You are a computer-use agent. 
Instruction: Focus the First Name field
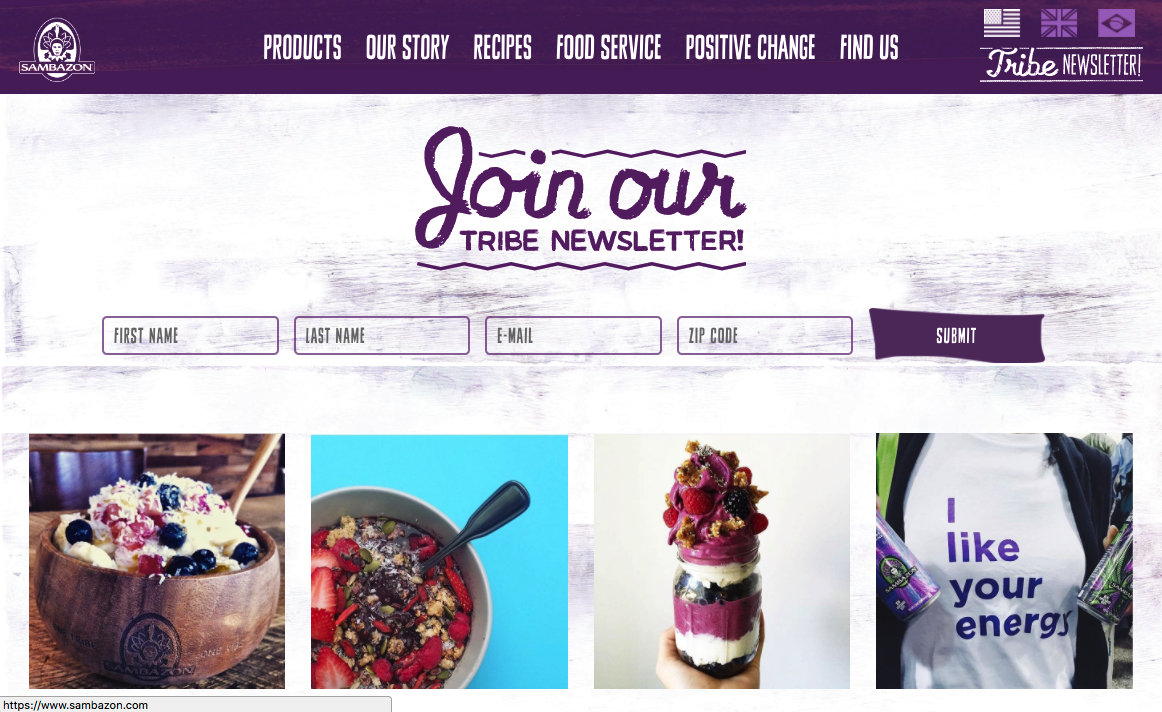(190, 336)
